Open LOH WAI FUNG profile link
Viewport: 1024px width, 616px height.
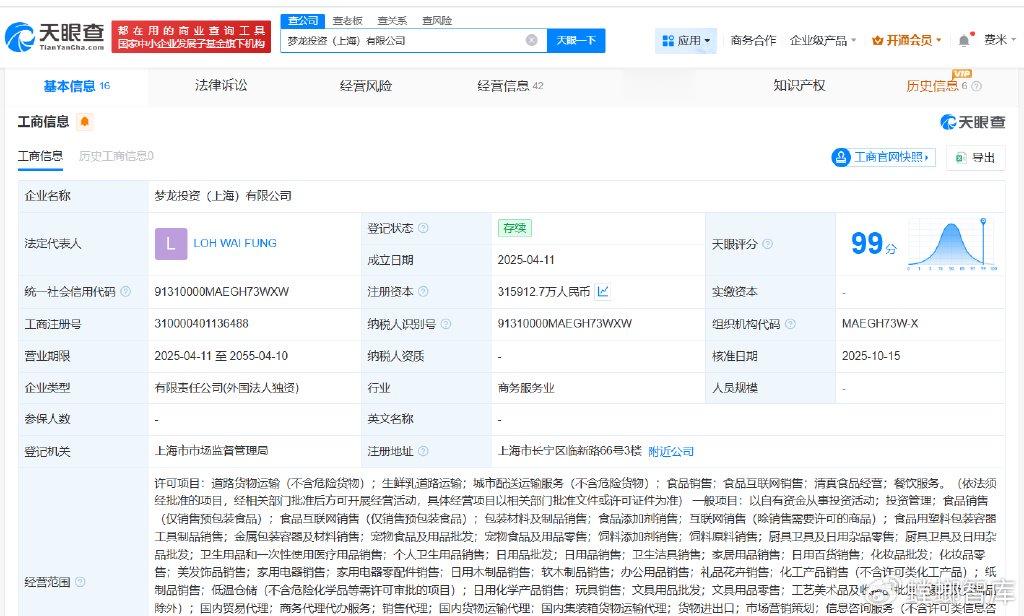pyautogui.click(x=235, y=243)
